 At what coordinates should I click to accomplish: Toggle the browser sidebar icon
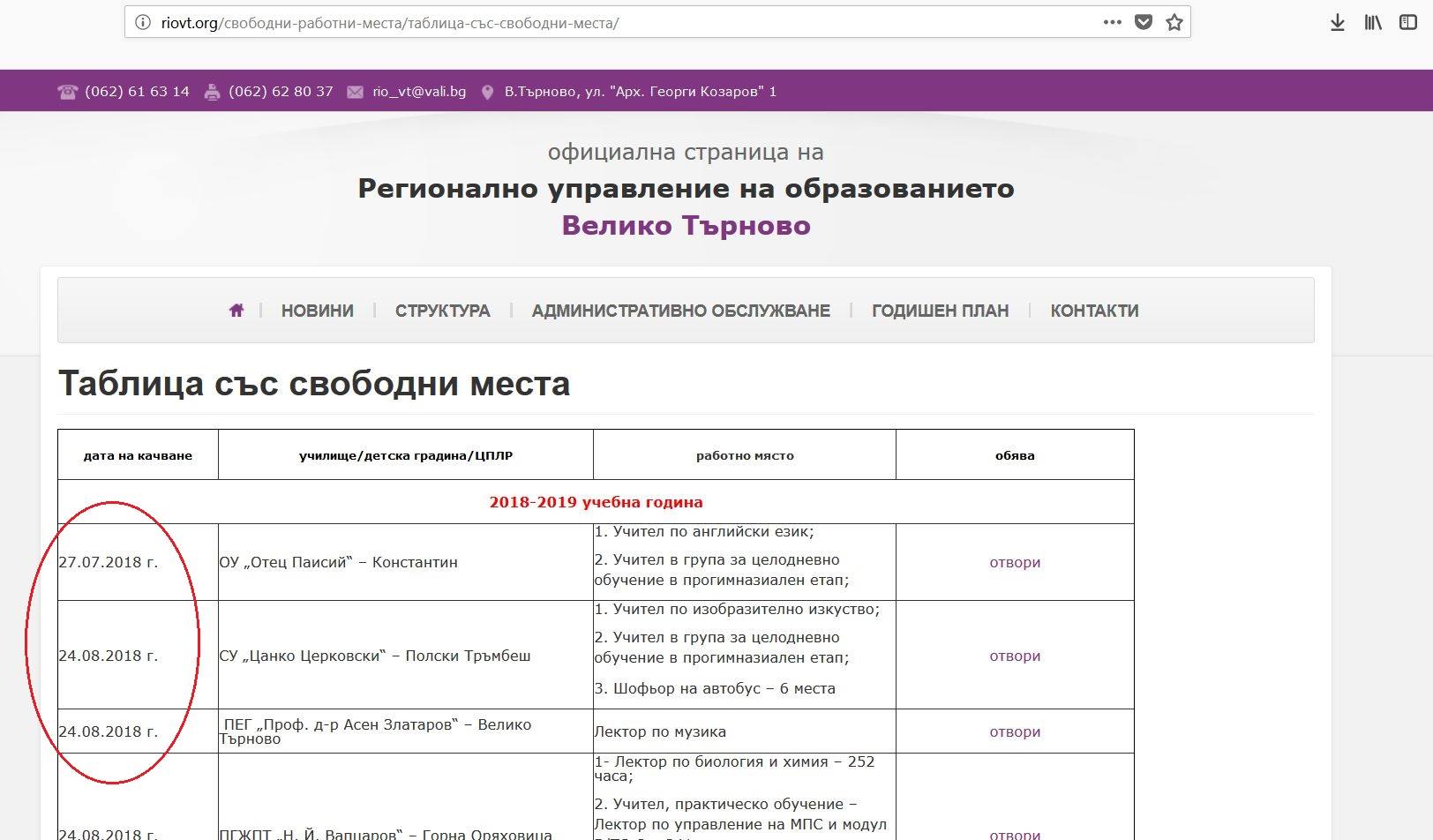[1408, 23]
